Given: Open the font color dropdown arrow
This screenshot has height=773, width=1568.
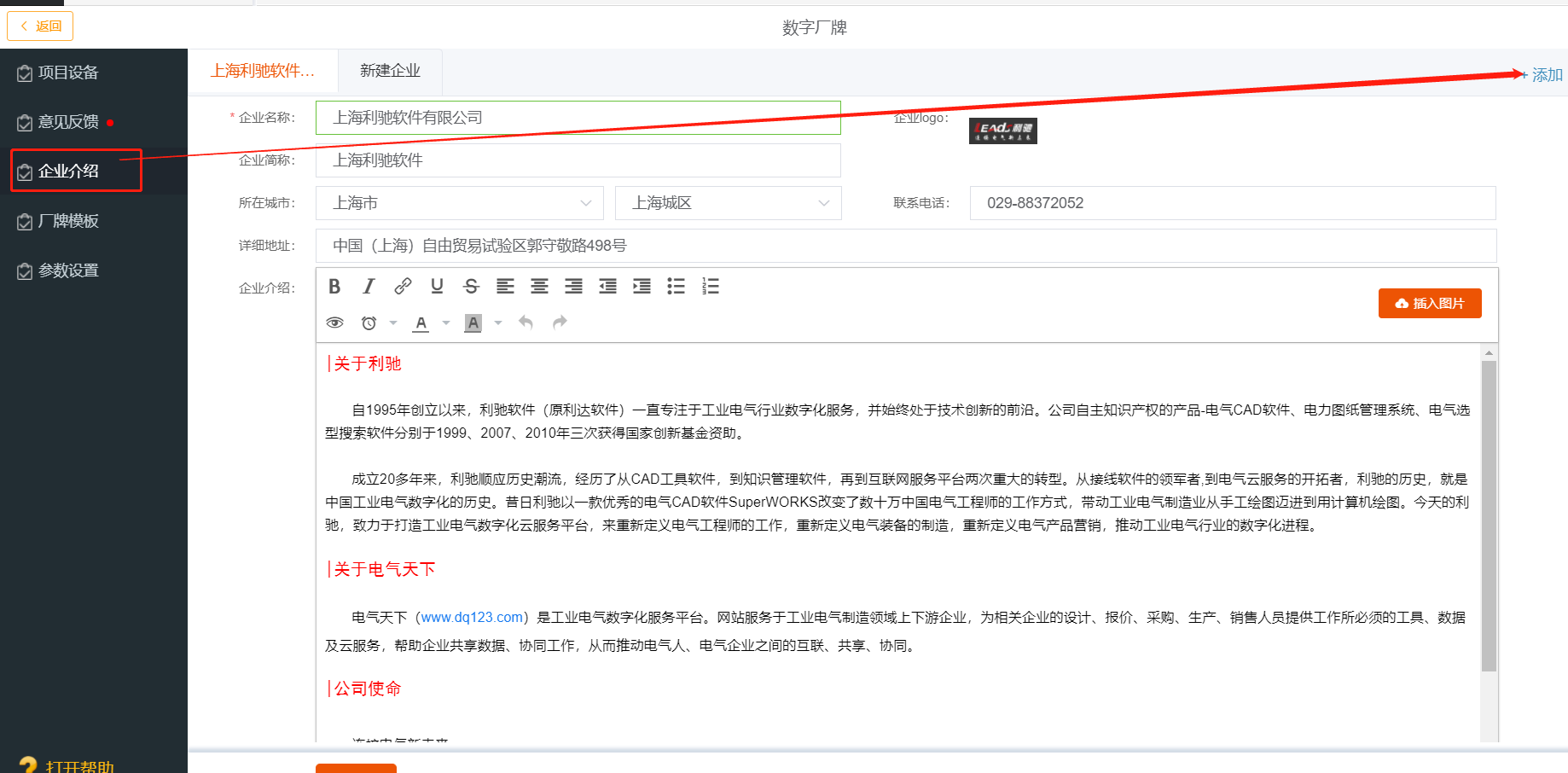Looking at the screenshot, I should click(445, 323).
